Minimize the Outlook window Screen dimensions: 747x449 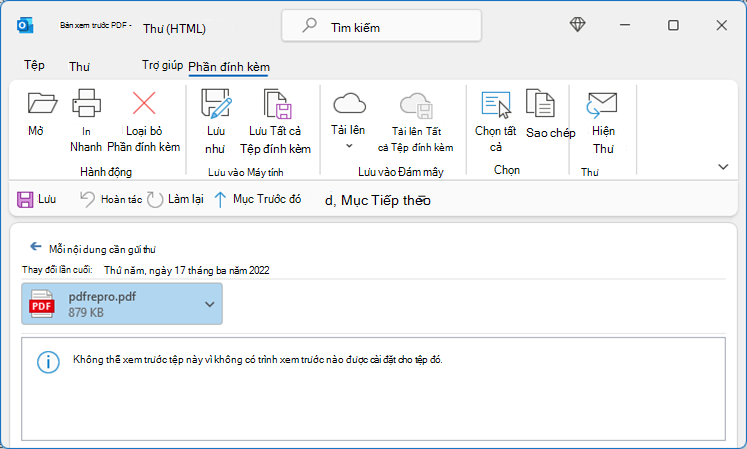[x=625, y=25]
